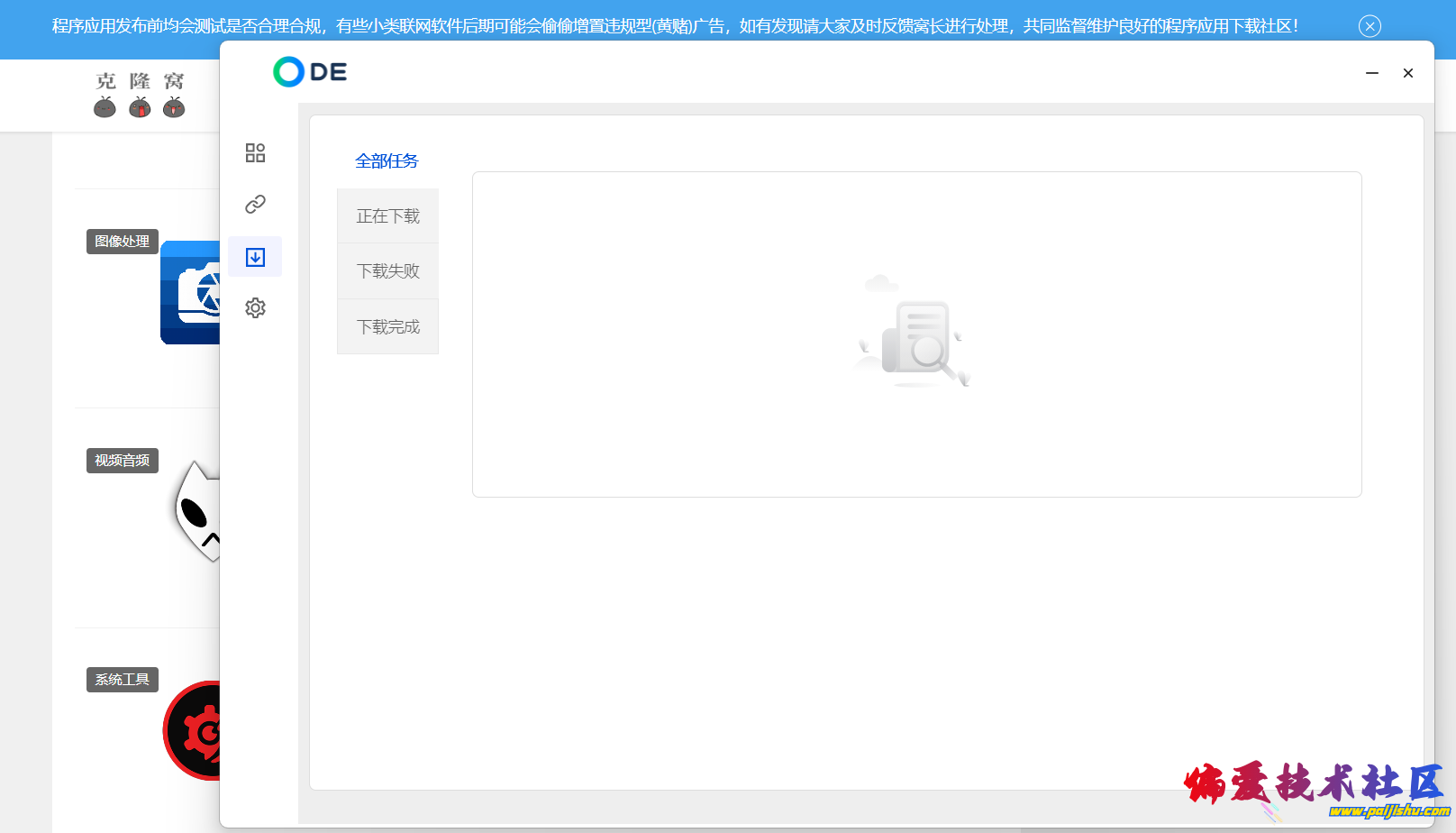This screenshot has height=833, width=1456.
Task: Select the download manager sidebar icon
Action: (255, 257)
